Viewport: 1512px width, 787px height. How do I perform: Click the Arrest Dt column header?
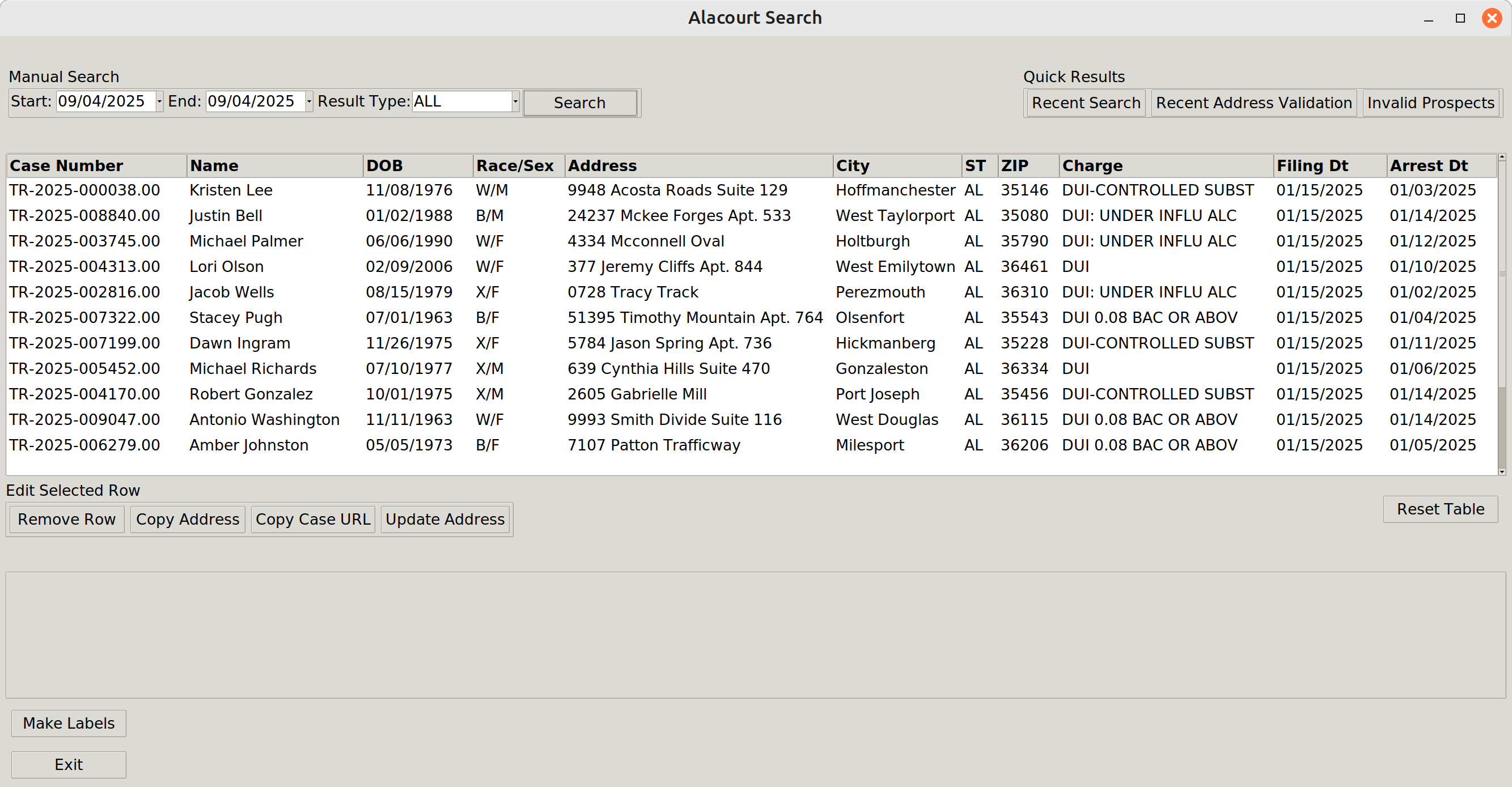click(x=1442, y=166)
